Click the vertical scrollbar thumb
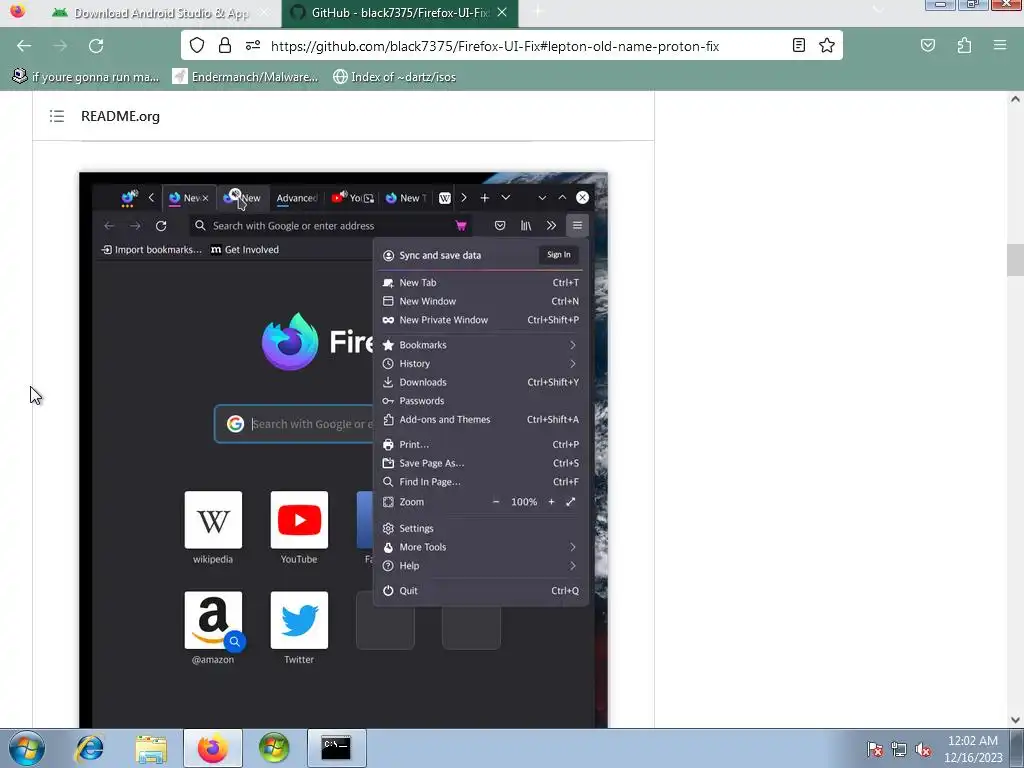Image resolution: width=1024 pixels, height=768 pixels. click(x=1015, y=260)
